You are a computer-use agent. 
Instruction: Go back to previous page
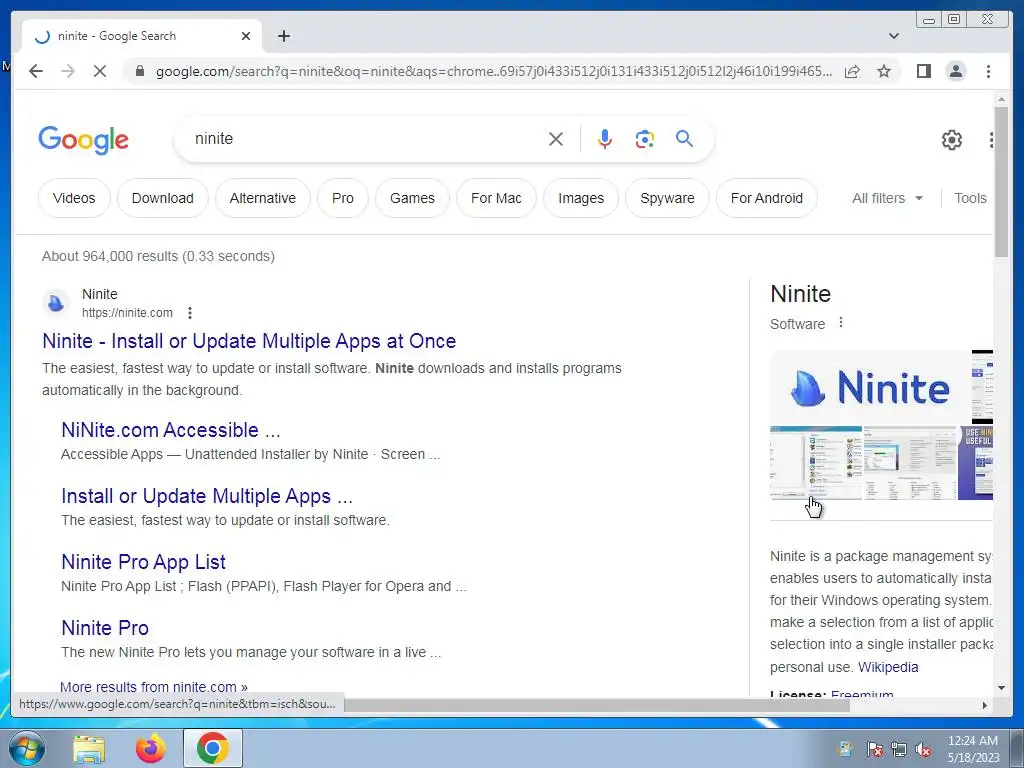tap(36, 71)
